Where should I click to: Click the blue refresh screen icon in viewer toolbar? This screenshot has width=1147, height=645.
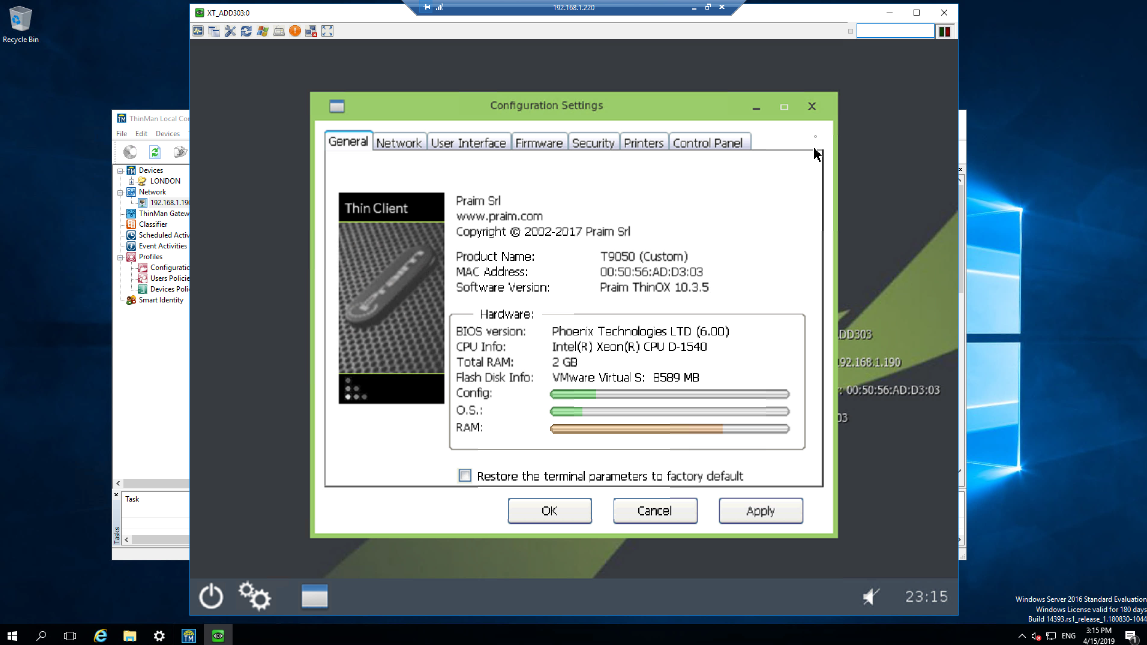pos(247,31)
